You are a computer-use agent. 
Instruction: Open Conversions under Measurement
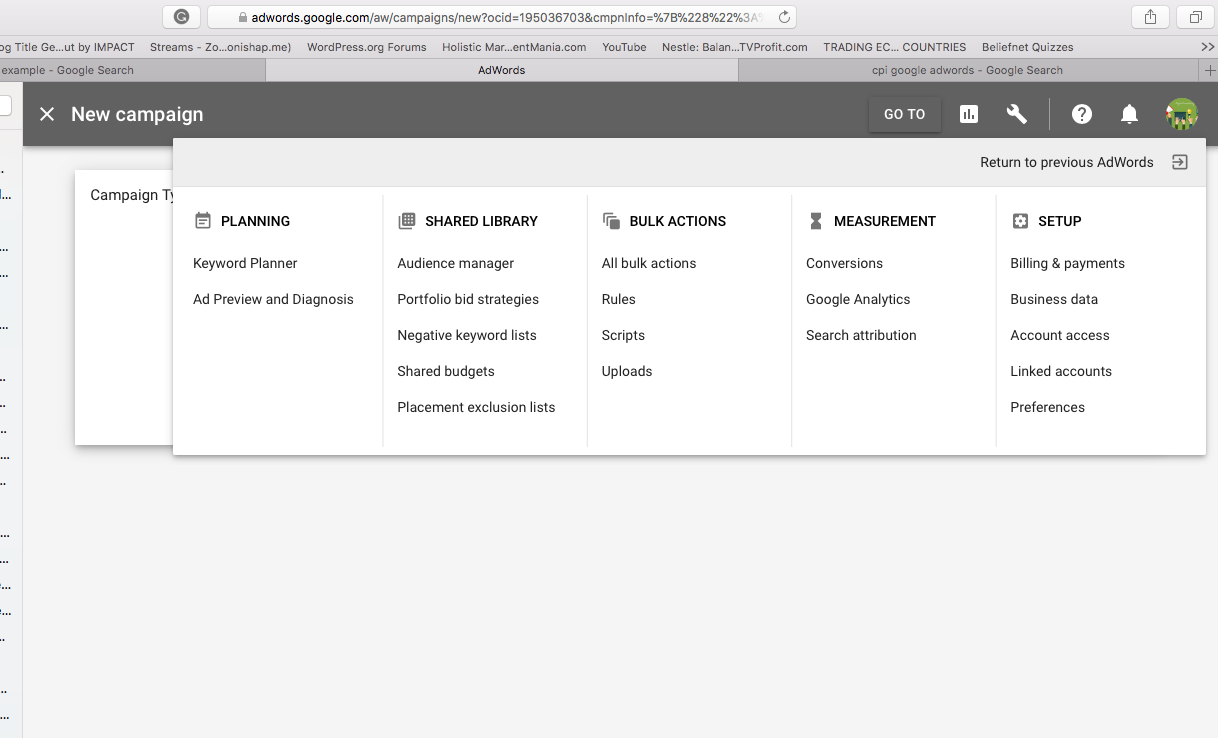click(844, 263)
